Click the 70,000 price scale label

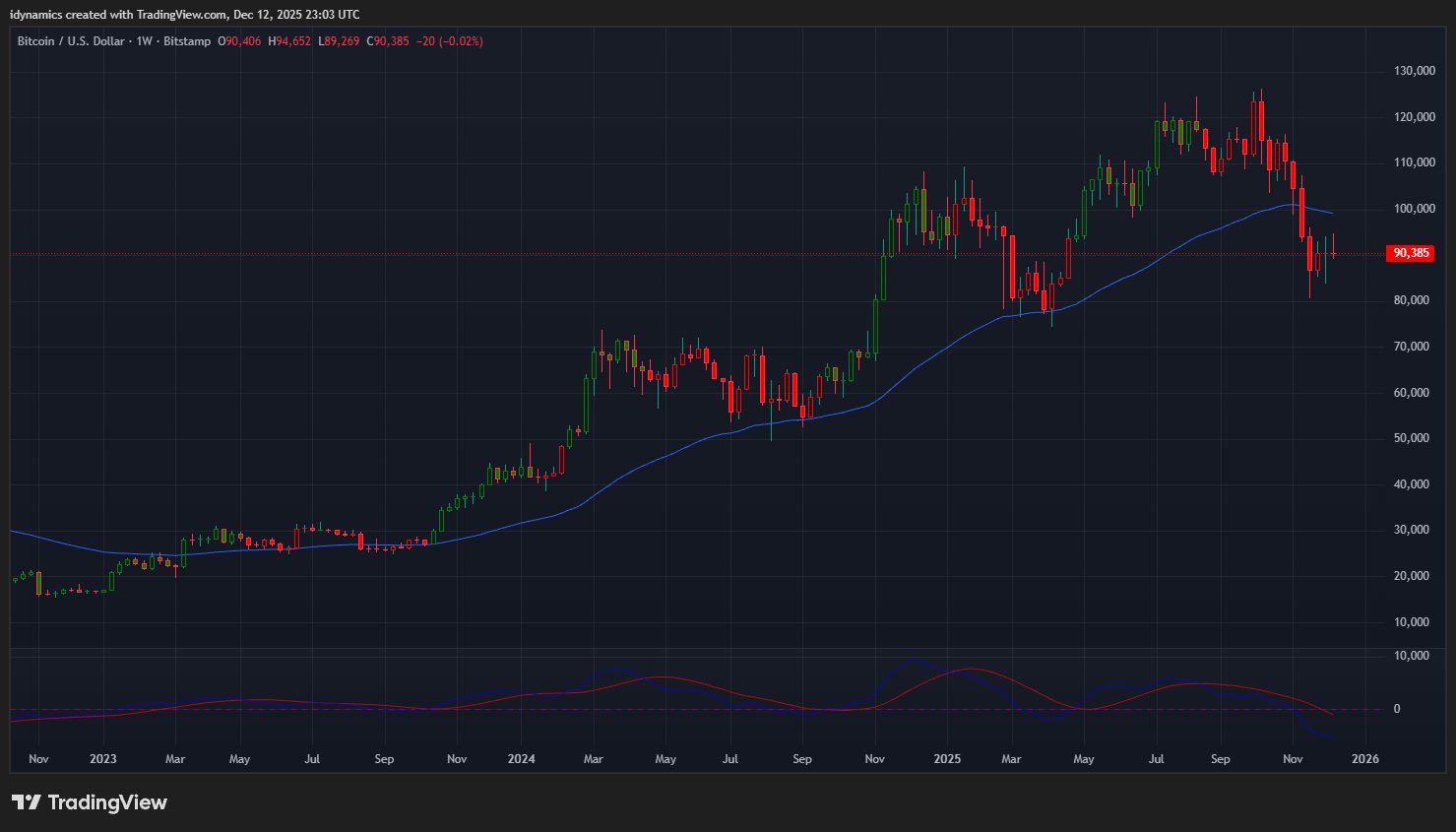coord(1412,347)
